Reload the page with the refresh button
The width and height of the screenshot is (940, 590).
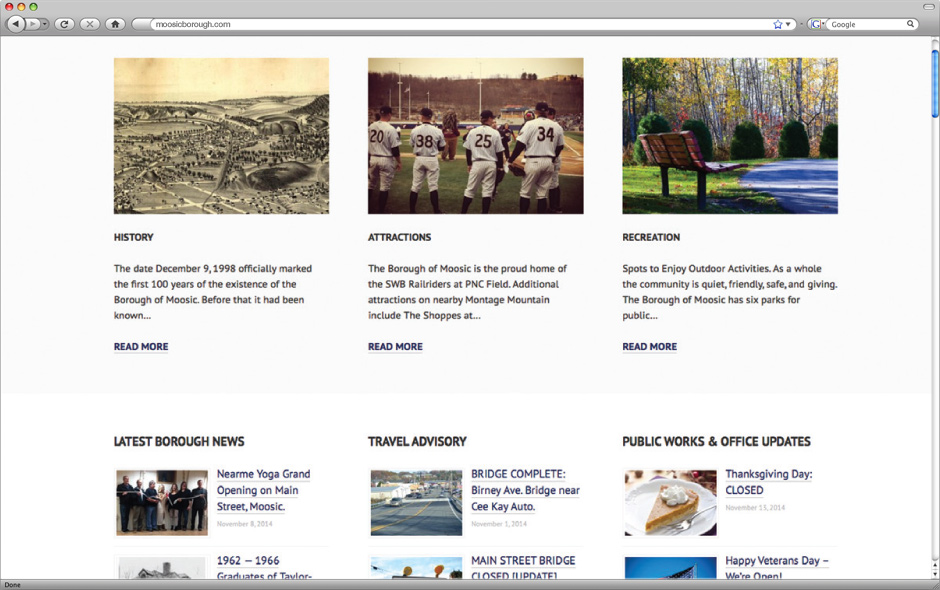coord(64,24)
